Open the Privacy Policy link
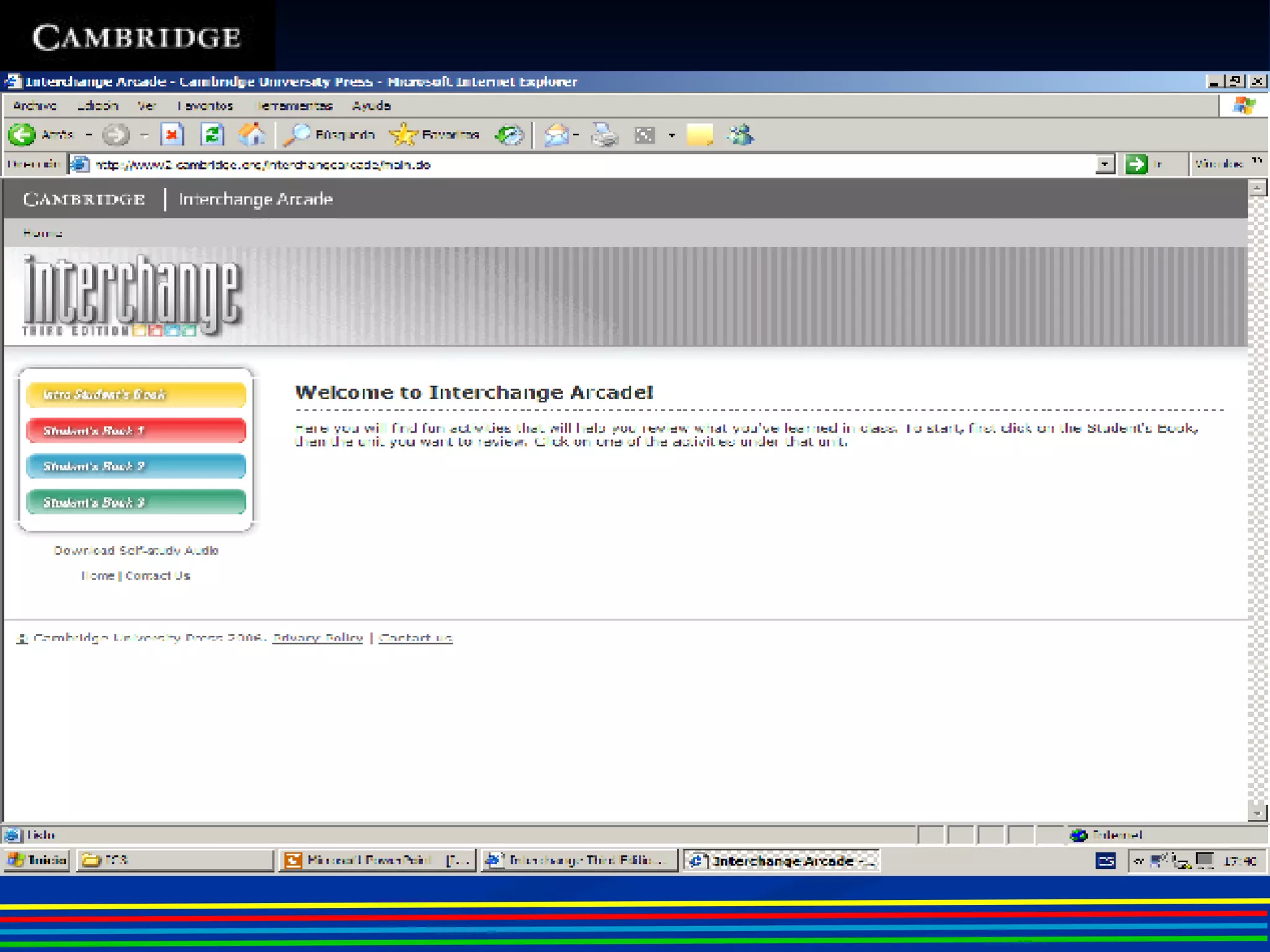The image size is (1270, 952). pos(317,638)
